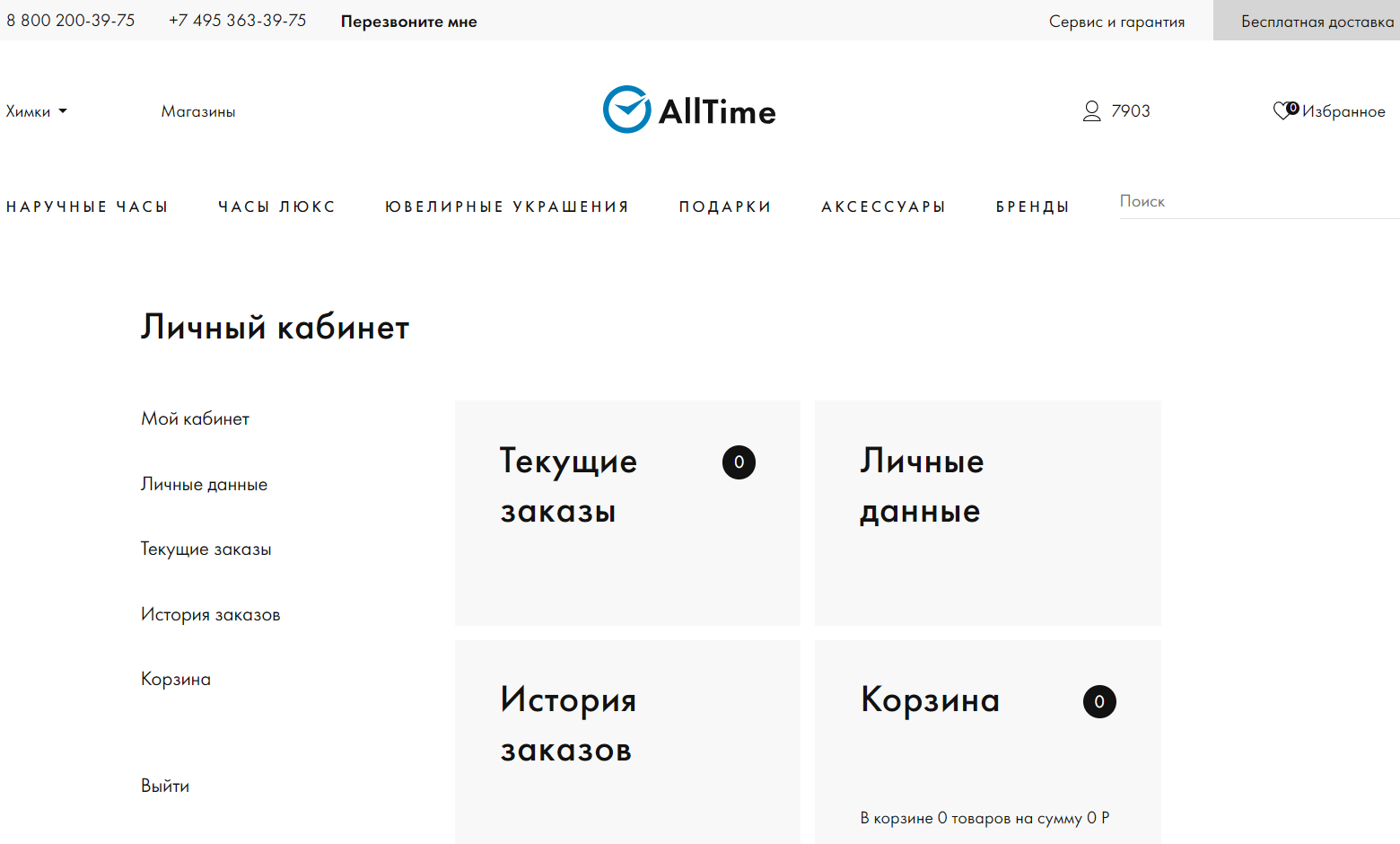Open Наручные часы menu
The height and width of the screenshot is (844, 1400).
[87, 207]
